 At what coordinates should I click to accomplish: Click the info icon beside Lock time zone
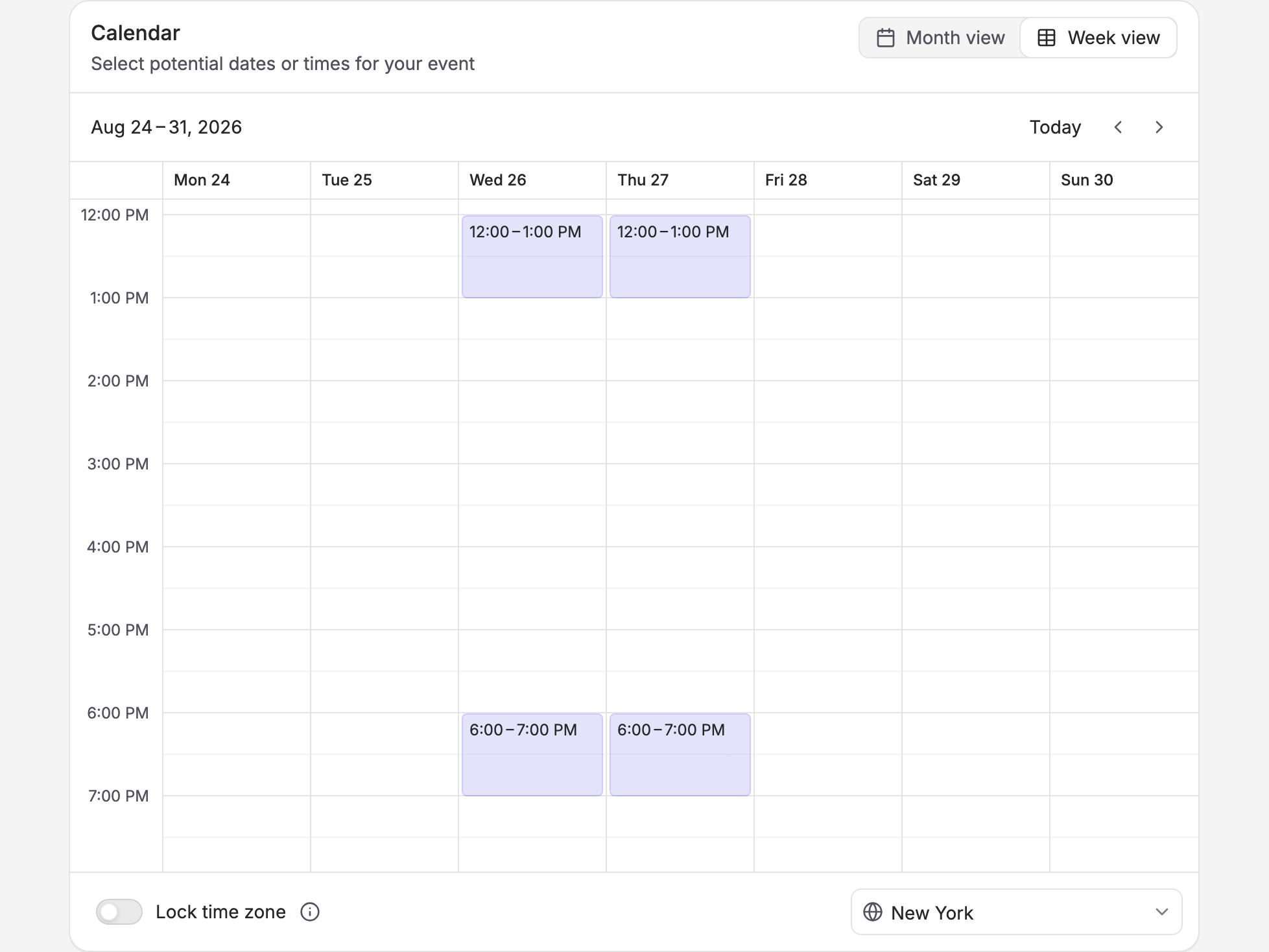point(310,912)
